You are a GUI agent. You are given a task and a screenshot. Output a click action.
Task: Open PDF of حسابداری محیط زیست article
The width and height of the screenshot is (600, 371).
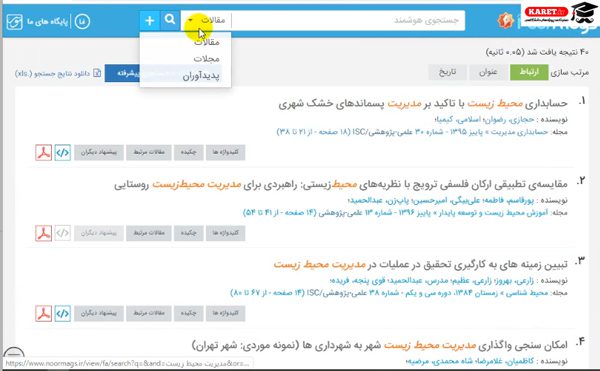pyautogui.click(x=44, y=152)
